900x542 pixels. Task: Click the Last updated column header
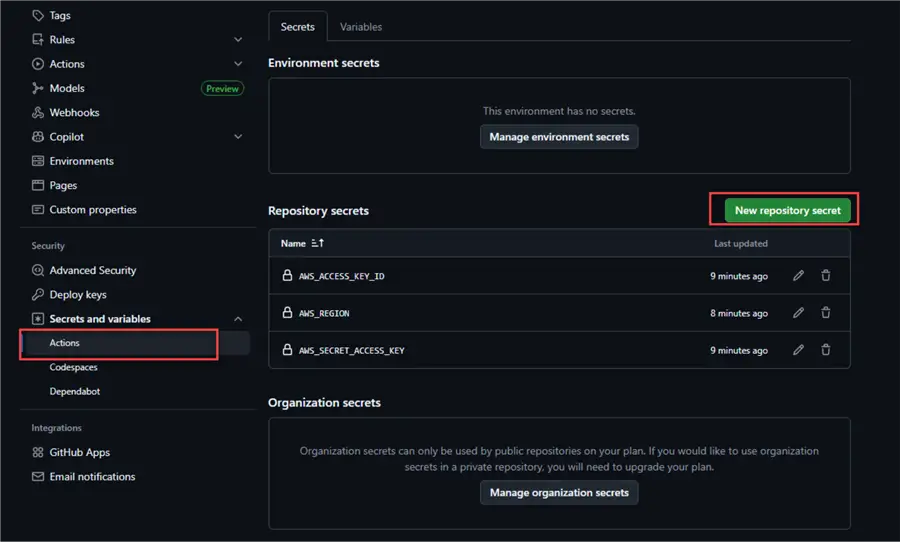(740, 243)
